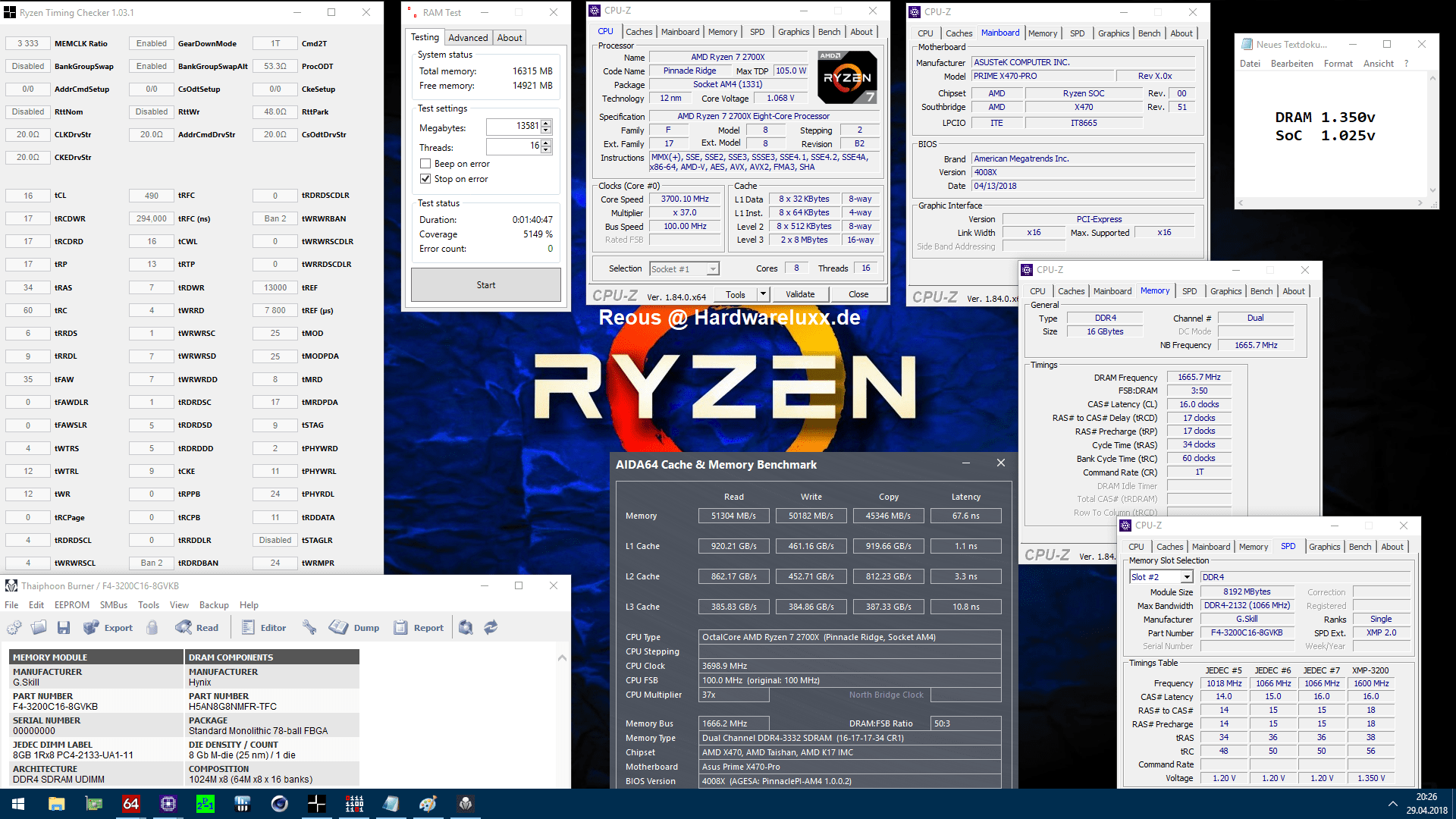
Task: Click the Start button in RAM Test
Action: point(486,285)
